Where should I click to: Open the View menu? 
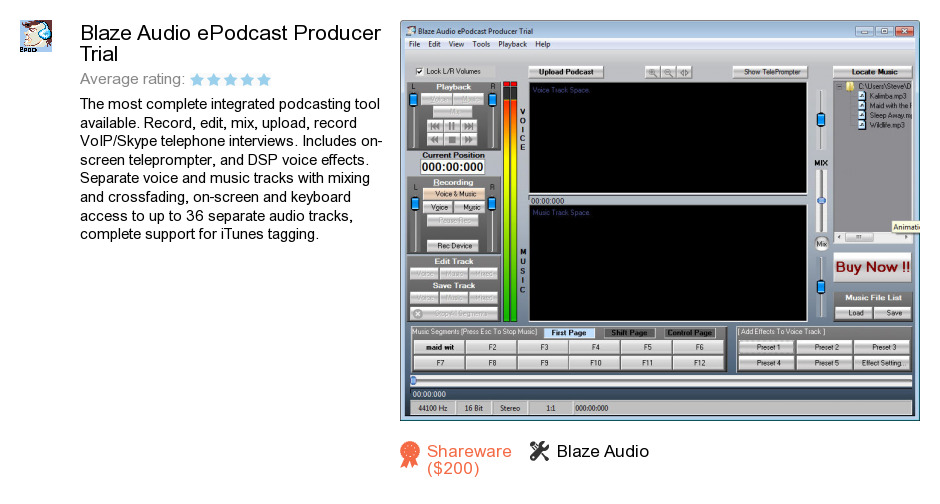(456, 44)
